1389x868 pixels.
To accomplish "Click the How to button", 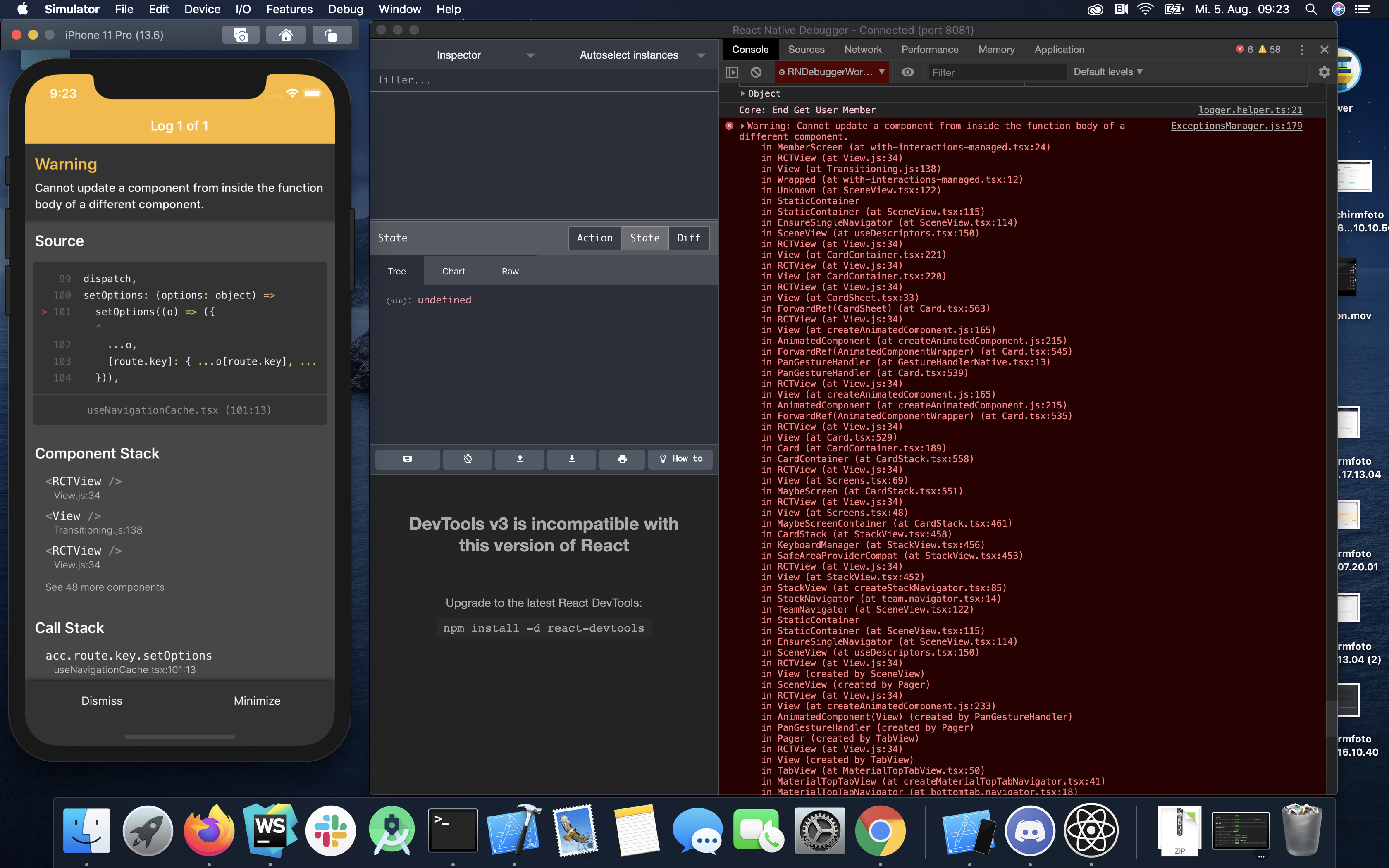I will (681, 459).
